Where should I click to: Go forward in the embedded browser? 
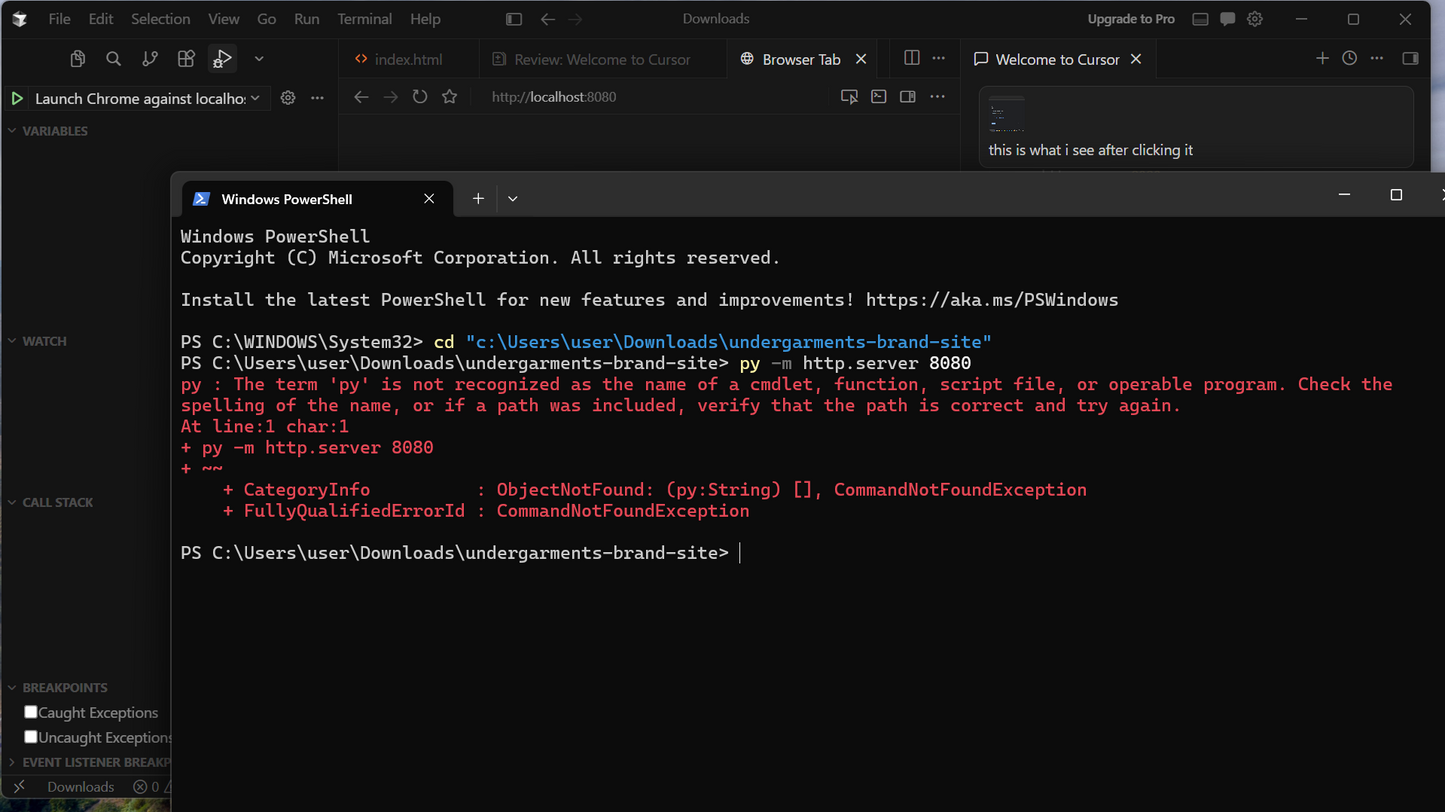[x=391, y=97]
